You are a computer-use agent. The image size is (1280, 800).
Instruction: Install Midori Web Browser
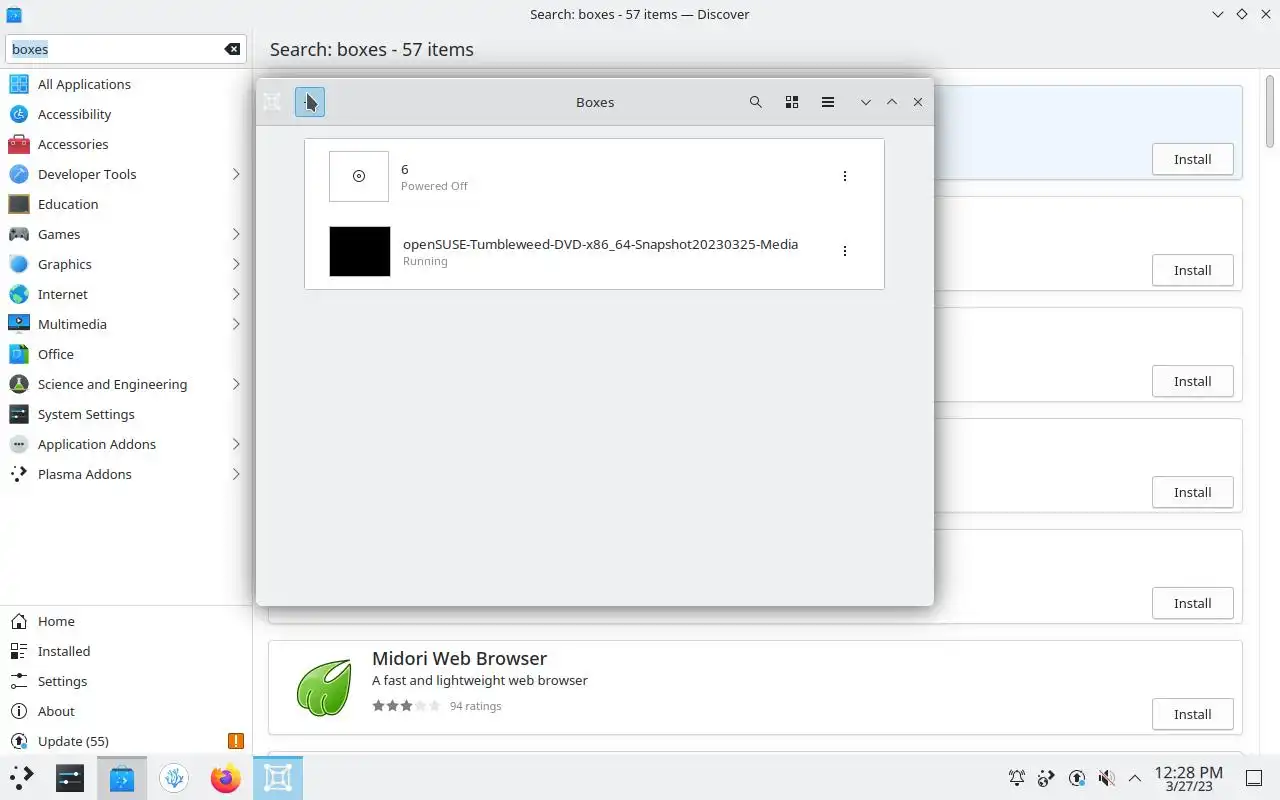[x=1192, y=714]
